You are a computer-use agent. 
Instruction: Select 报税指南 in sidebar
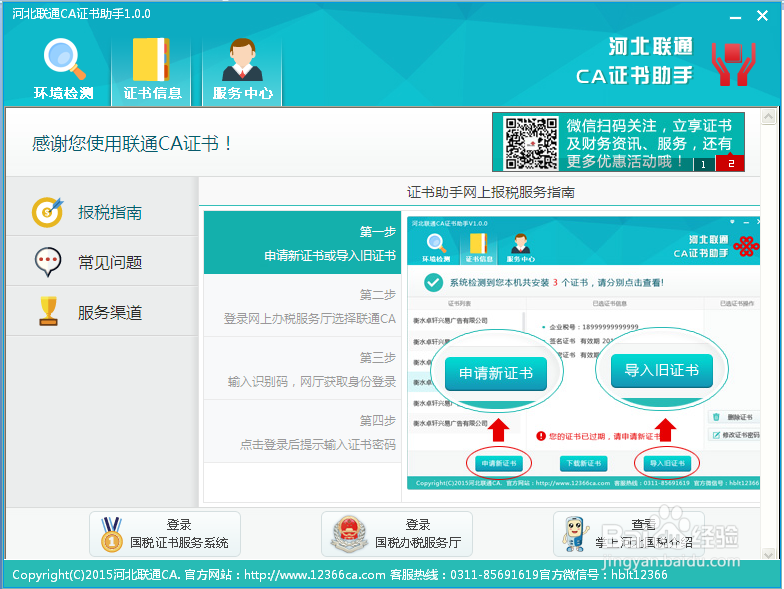click(102, 212)
